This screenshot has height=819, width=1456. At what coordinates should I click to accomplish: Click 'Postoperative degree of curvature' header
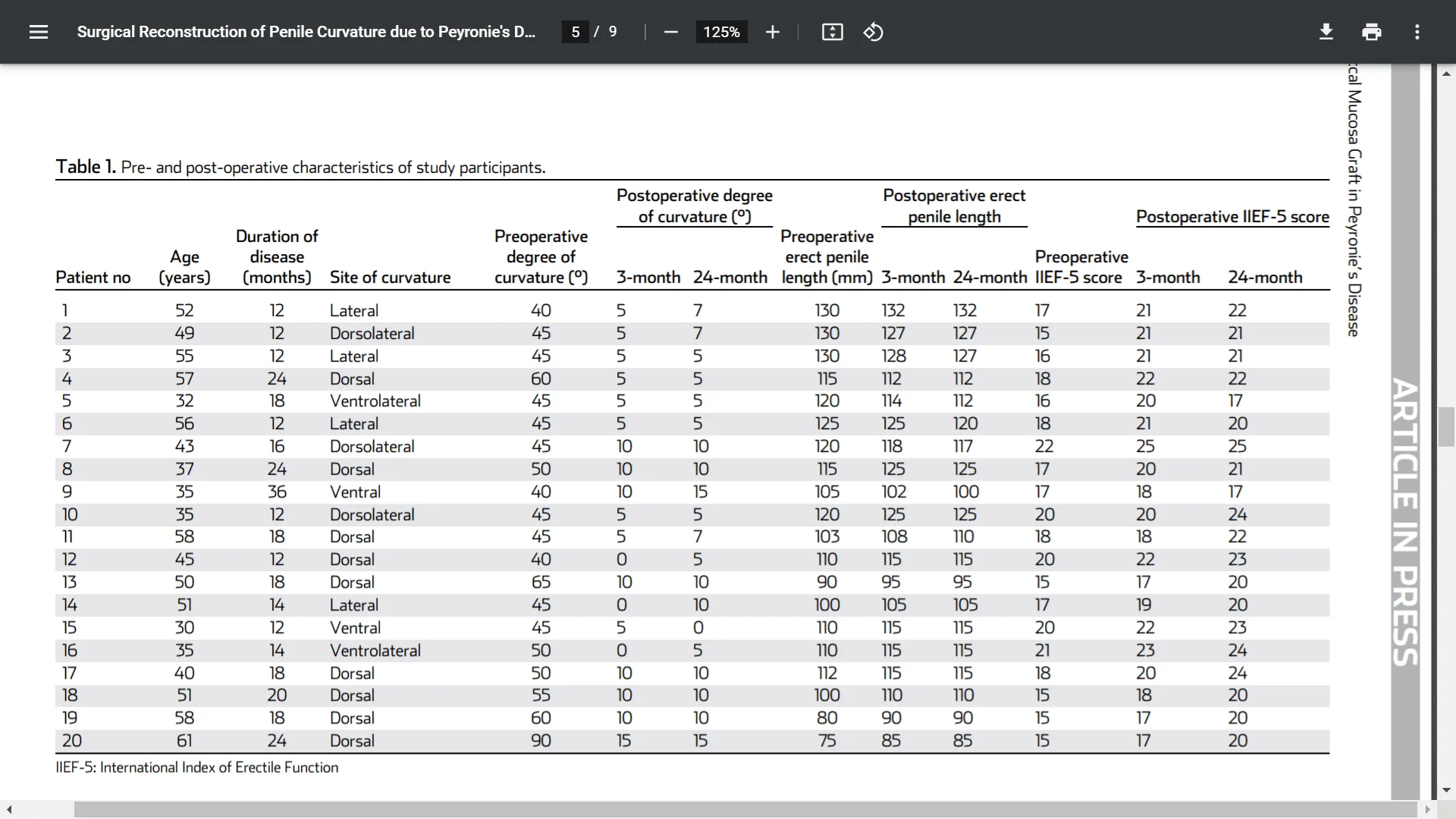(694, 206)
